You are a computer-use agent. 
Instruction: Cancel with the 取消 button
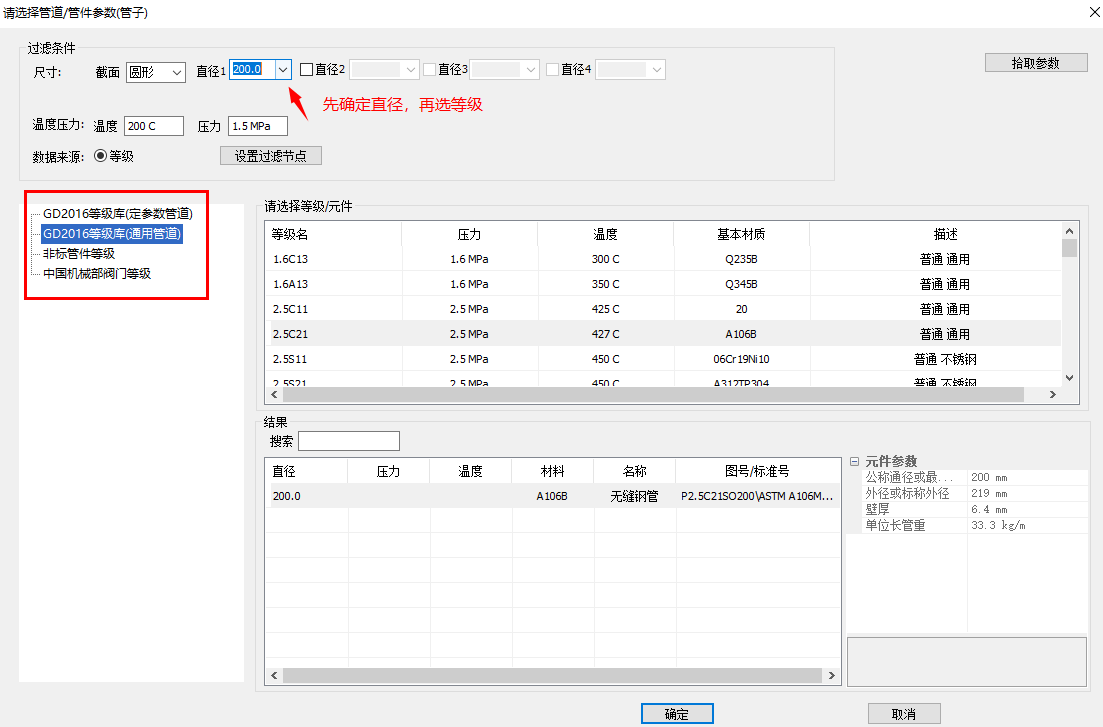coord(904,714)
